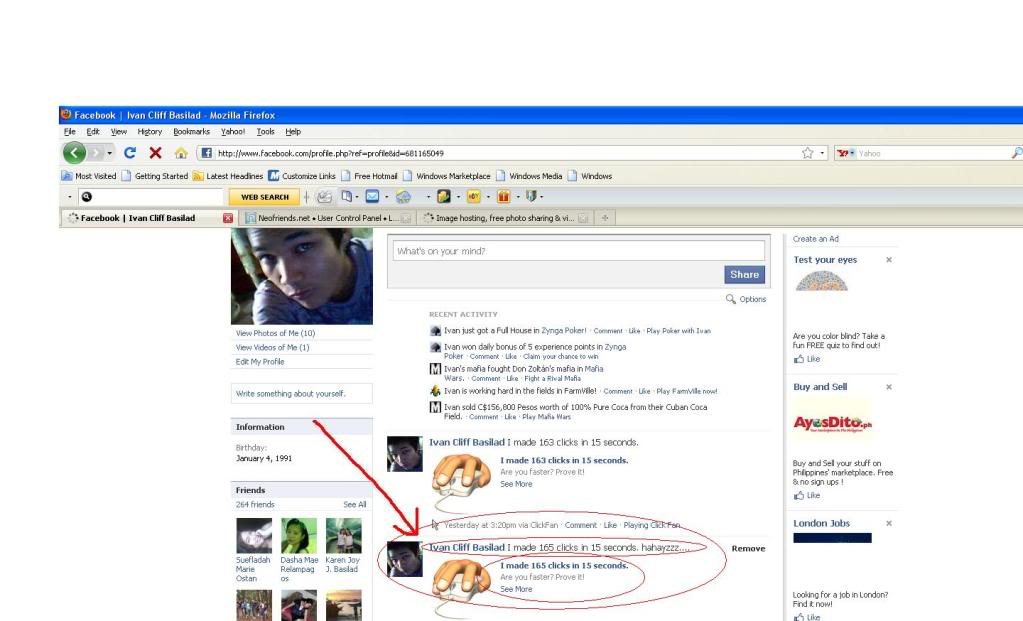Switch to the Neofriends.net tab
Image resolution: width=1023 pixels, height=621 pixels.
point(320,217)
